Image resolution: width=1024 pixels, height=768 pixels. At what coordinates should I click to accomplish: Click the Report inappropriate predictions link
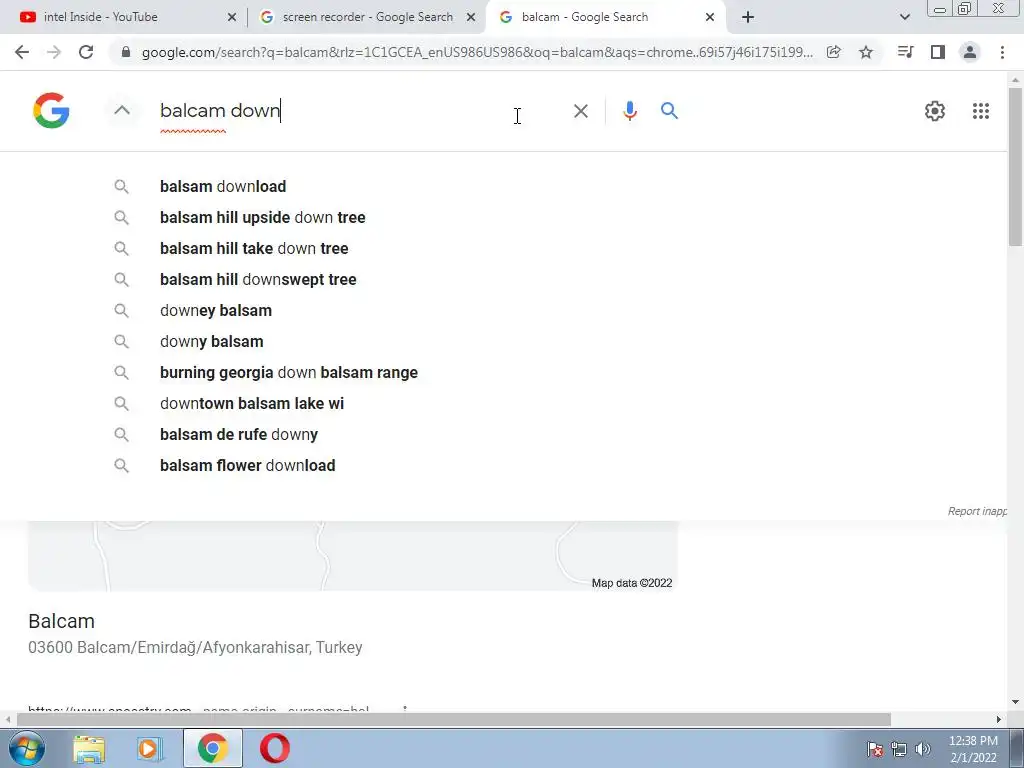point(977,511)
